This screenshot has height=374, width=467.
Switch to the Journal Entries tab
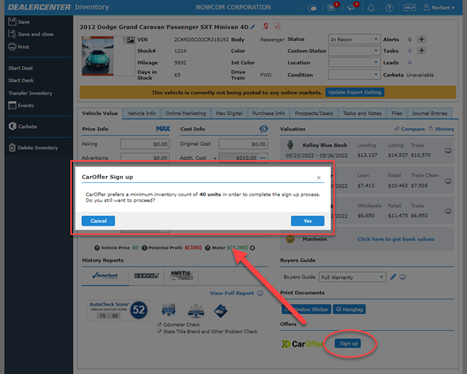coord(429,113)
